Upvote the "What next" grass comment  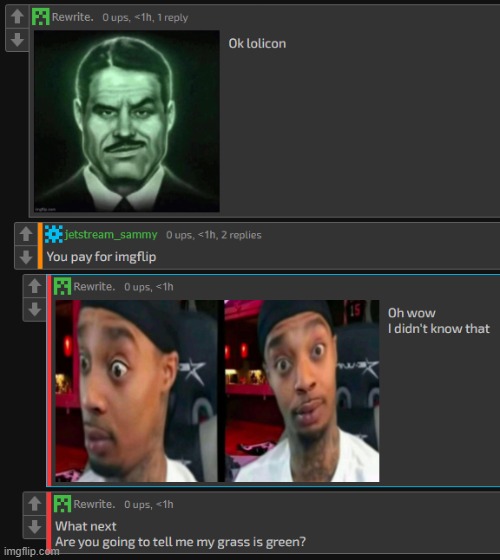34,504
